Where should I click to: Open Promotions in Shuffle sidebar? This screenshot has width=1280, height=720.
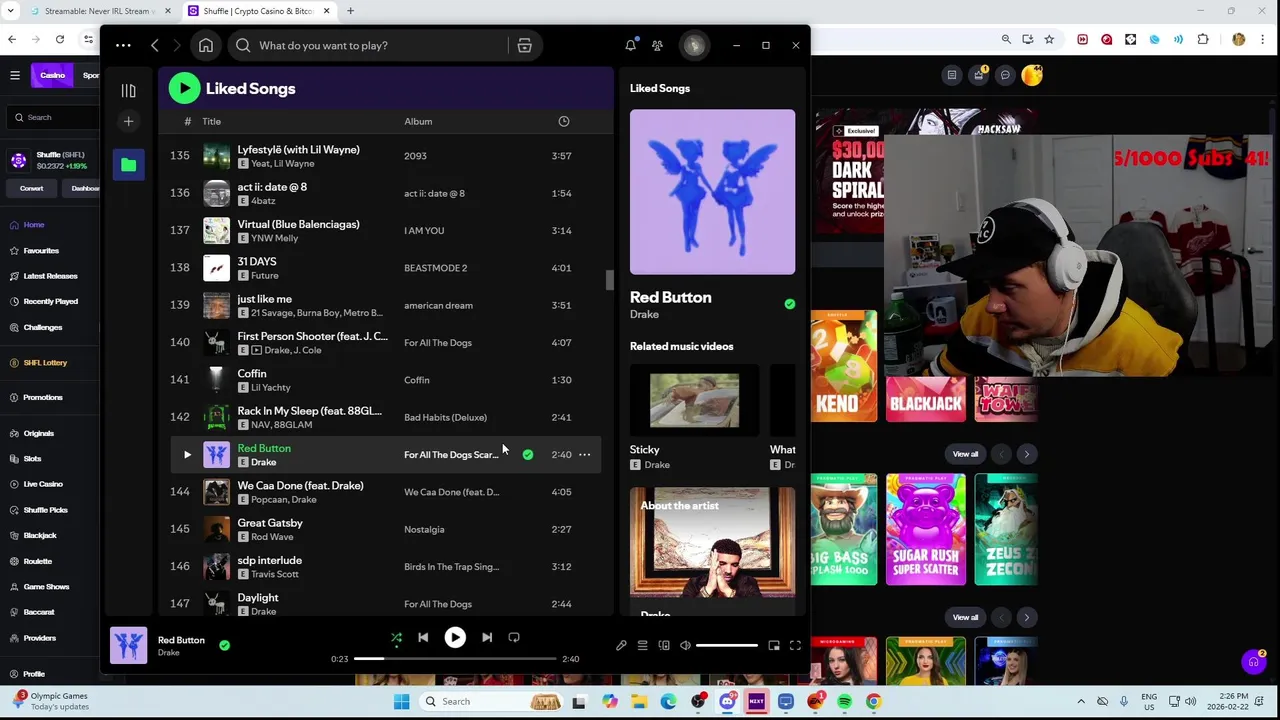click(42, 398)
